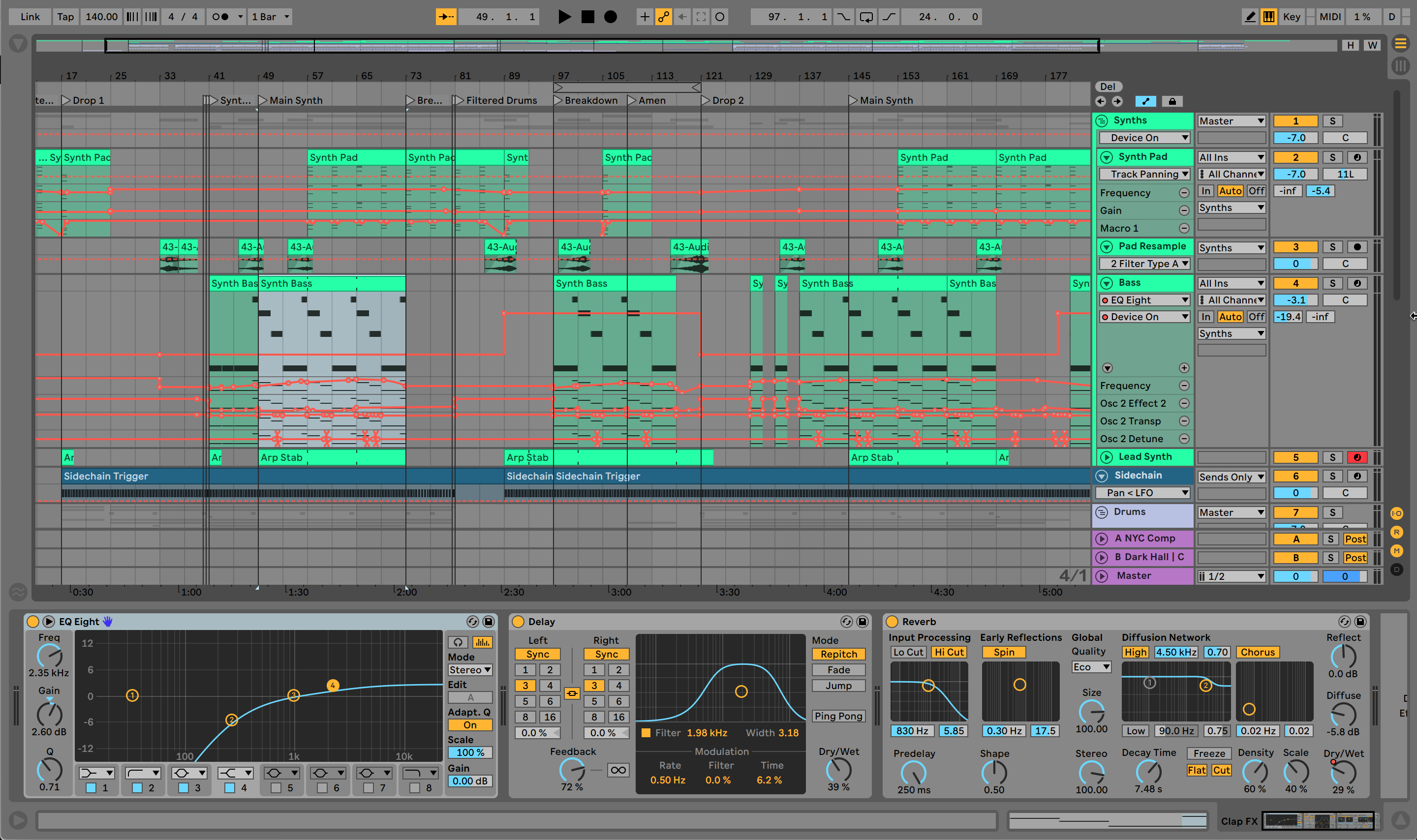
Task: Disable the EQ Eight device activator
Action: pos(33,622)
